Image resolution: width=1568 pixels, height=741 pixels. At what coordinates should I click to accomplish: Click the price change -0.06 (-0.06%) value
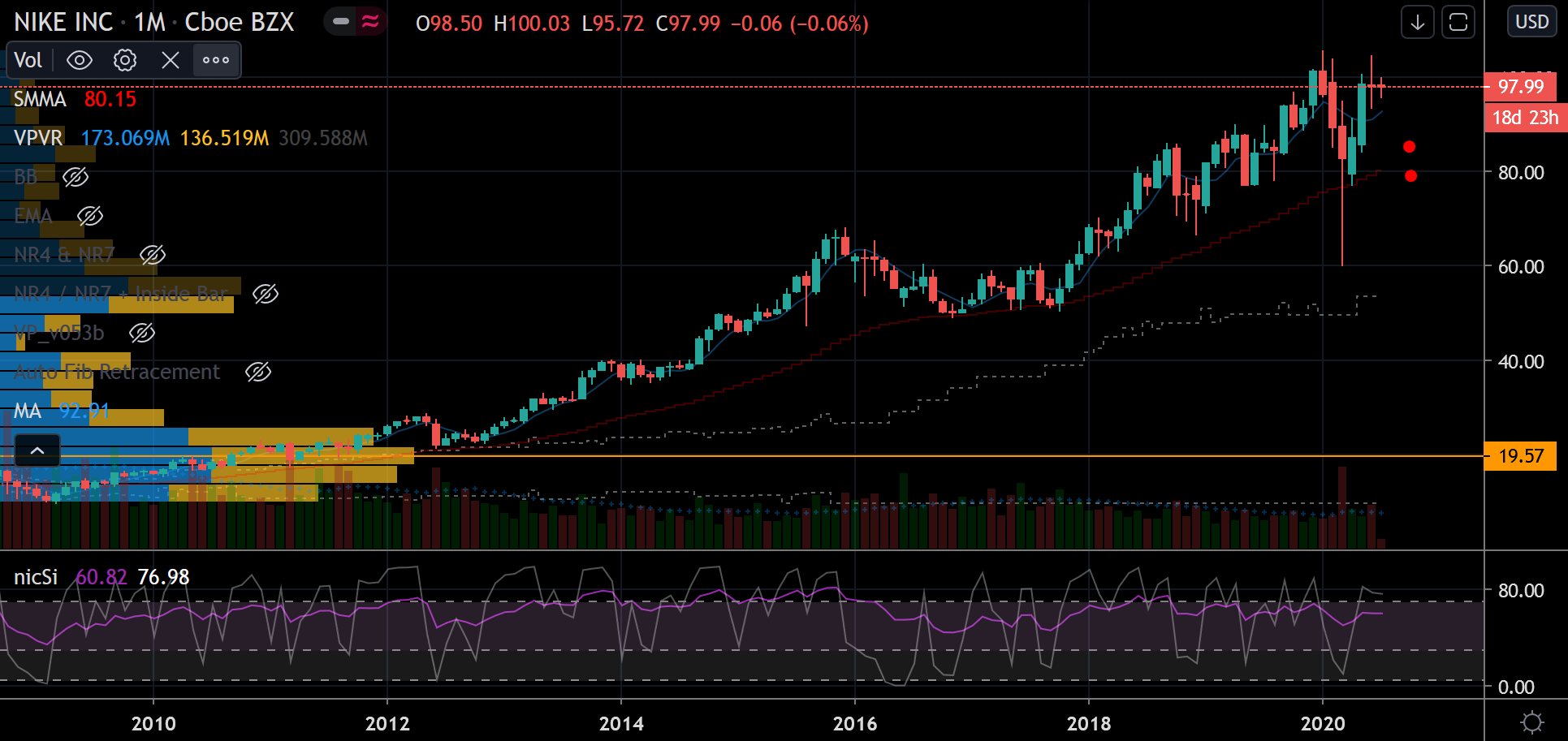[800, 23]
